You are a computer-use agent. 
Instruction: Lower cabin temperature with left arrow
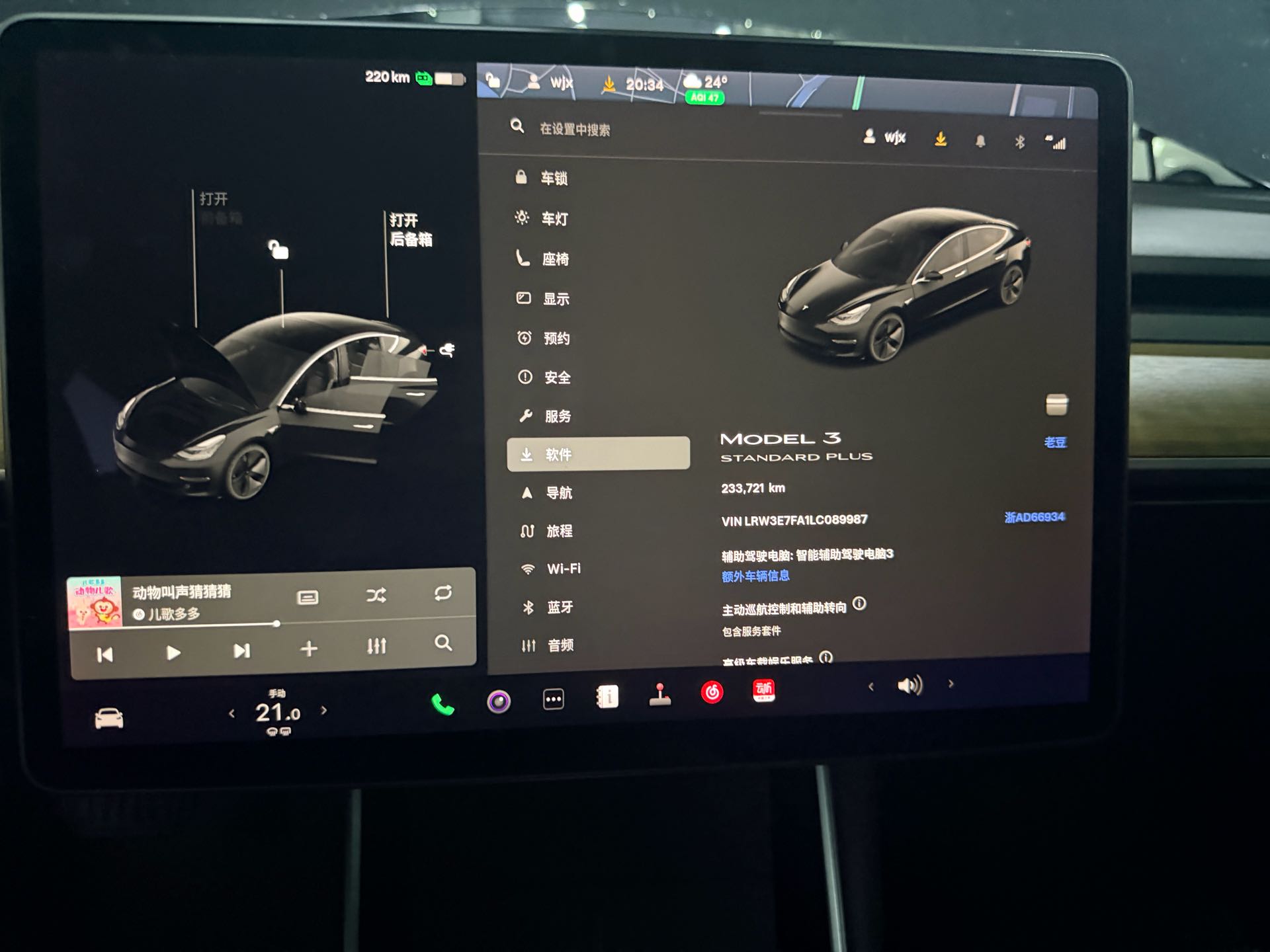click(x=232, y=713)
